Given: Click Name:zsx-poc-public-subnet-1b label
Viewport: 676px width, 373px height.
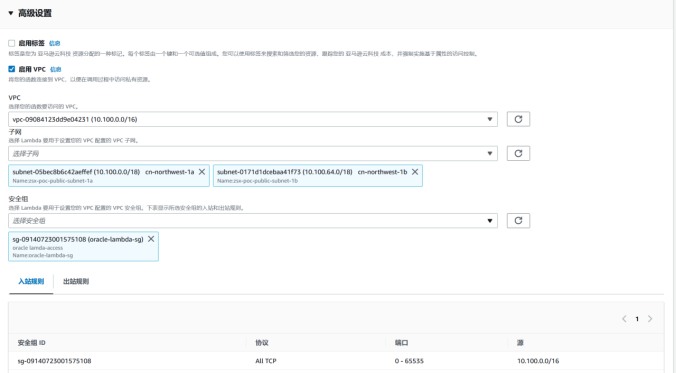Looking at the screenshot, I should click(257, 181).
